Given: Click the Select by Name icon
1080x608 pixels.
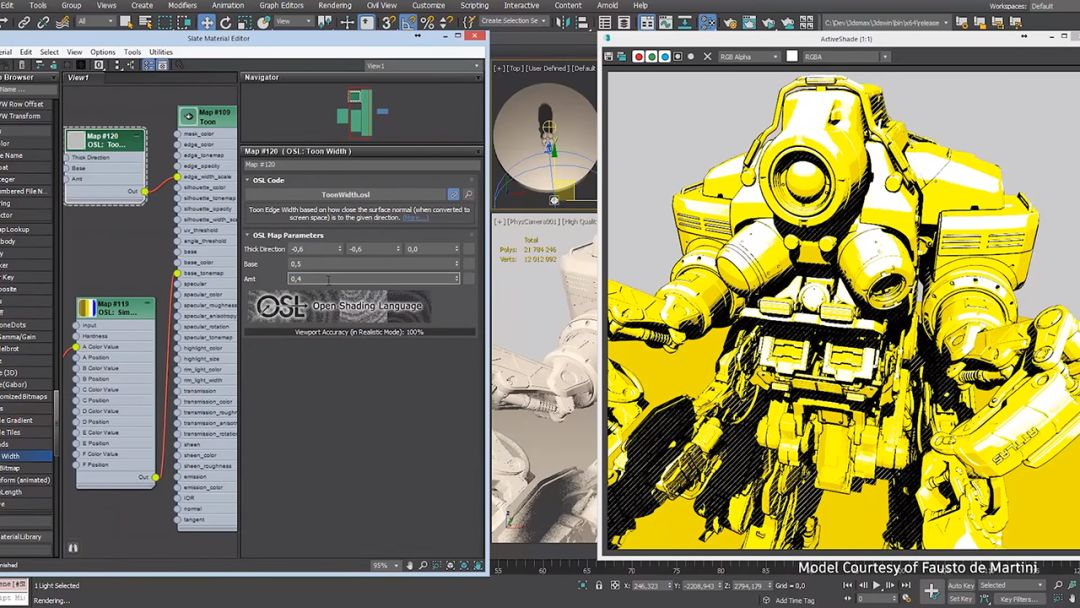Looking at the screenshot, I should (x=145, y=23).
